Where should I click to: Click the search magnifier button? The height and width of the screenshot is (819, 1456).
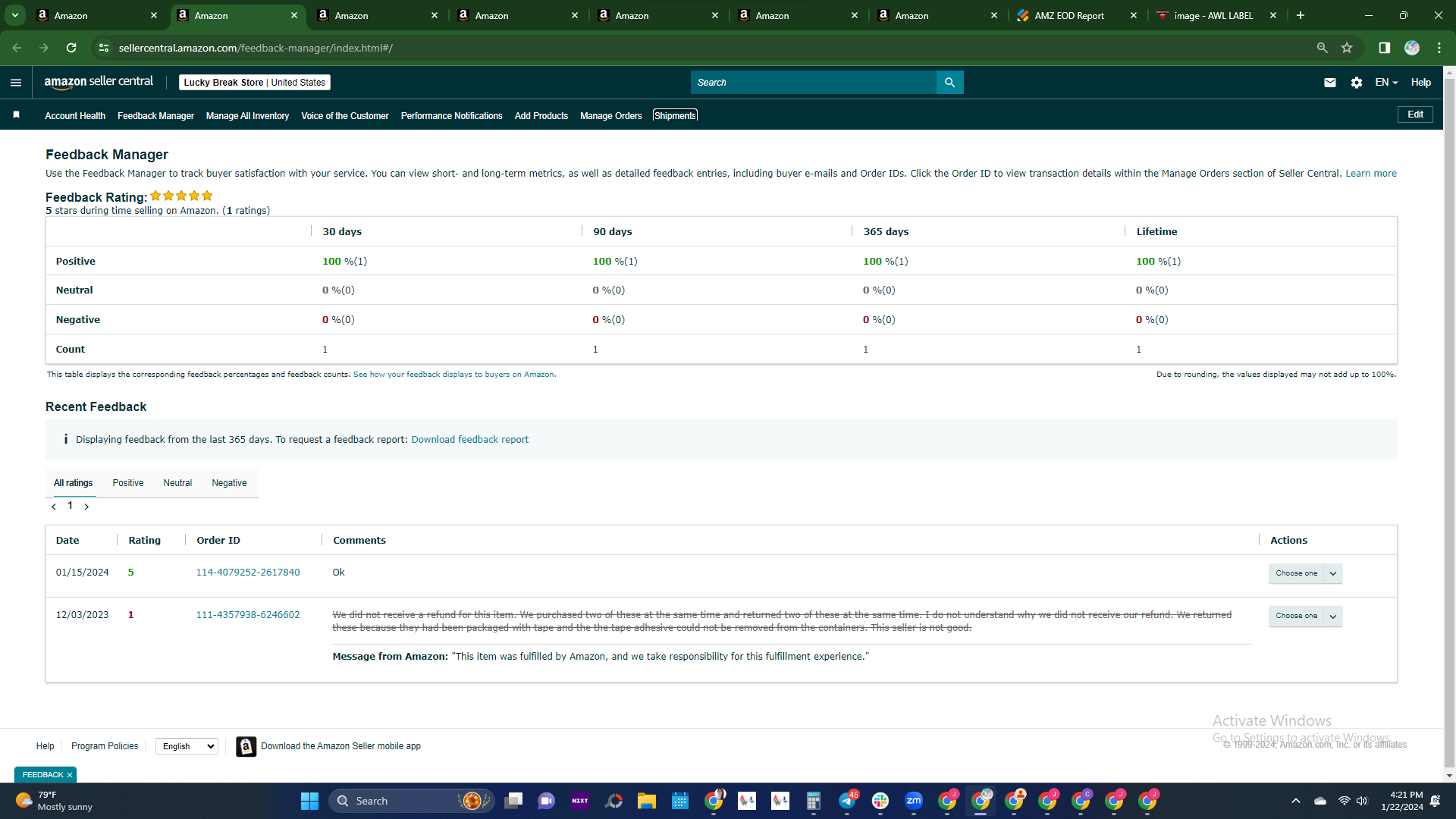pyautogui.click(x=949, y=83)
